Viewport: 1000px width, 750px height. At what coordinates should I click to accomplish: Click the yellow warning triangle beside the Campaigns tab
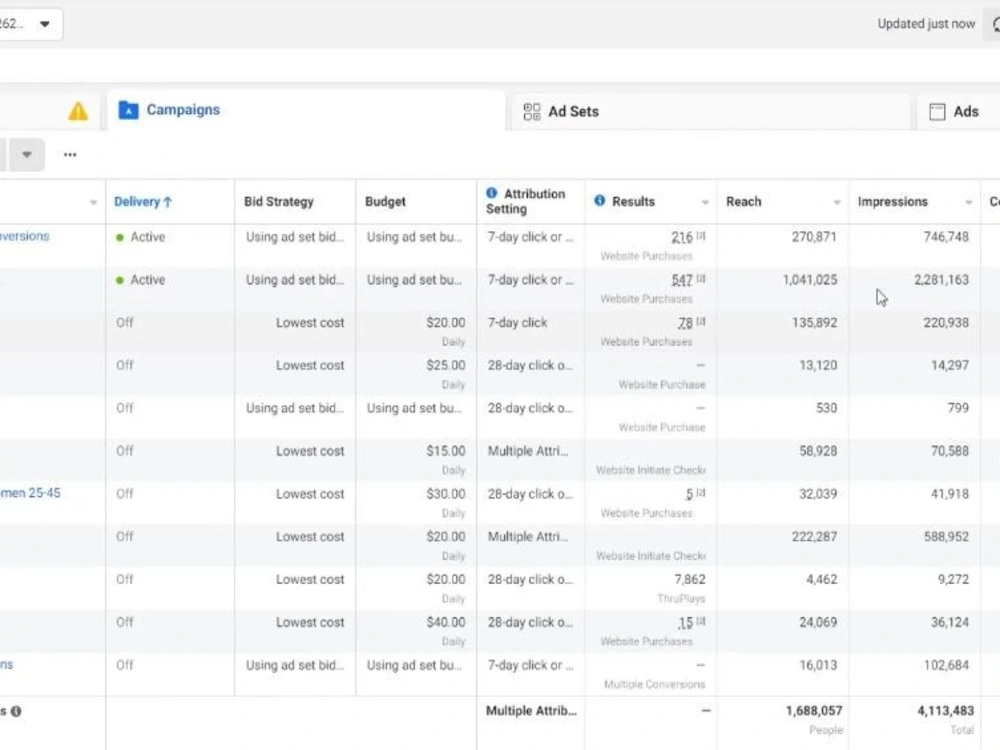(78, 112)
